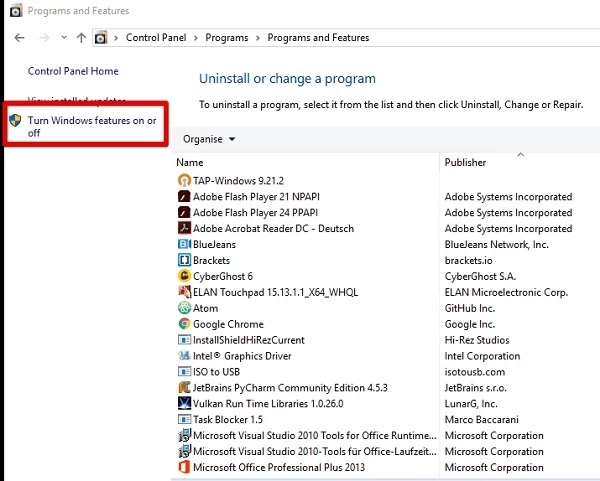Click the Programs and Features title bar icon

click(16, 10)
